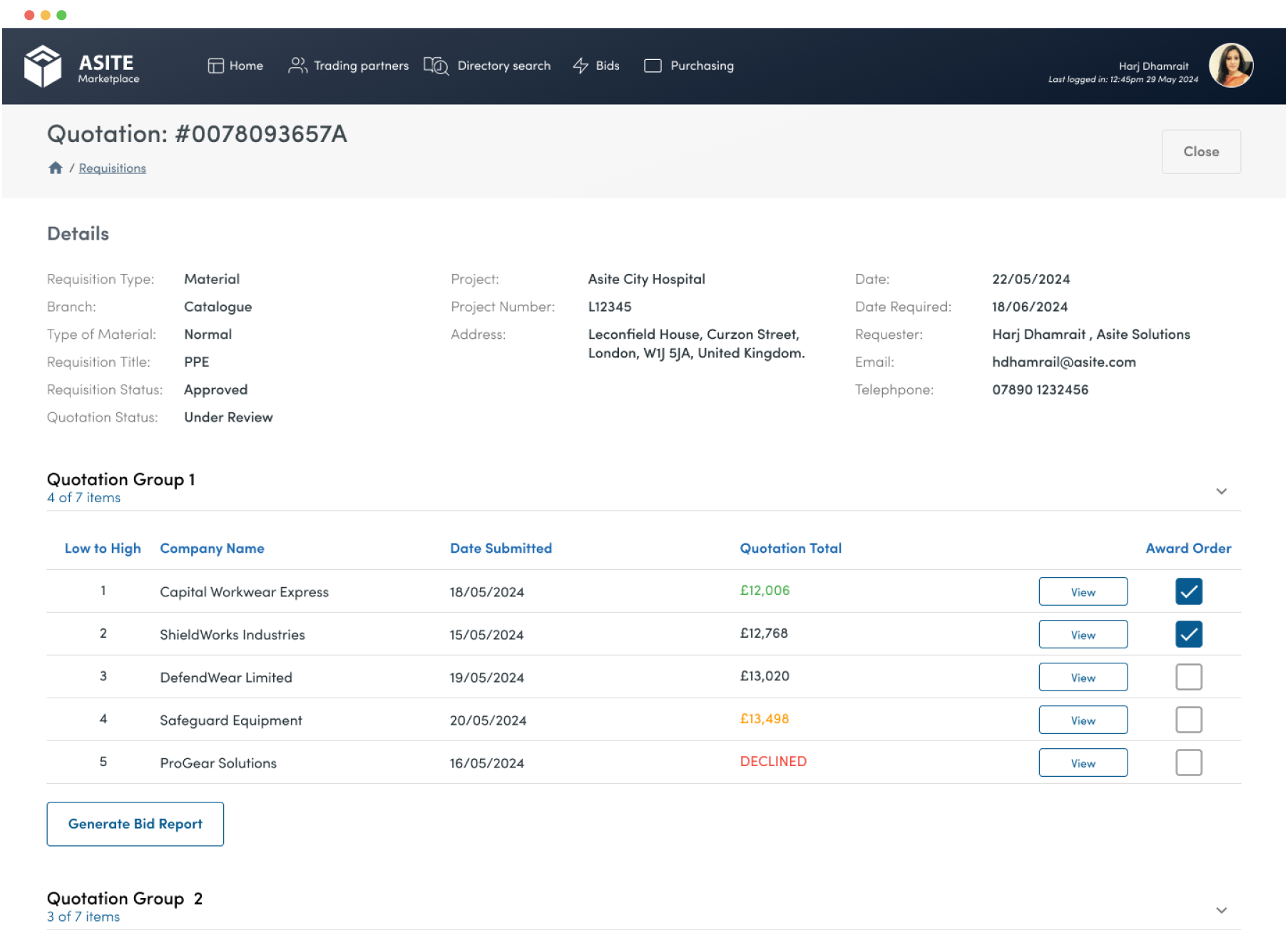Click the '3 of 7 items' text

83,917
